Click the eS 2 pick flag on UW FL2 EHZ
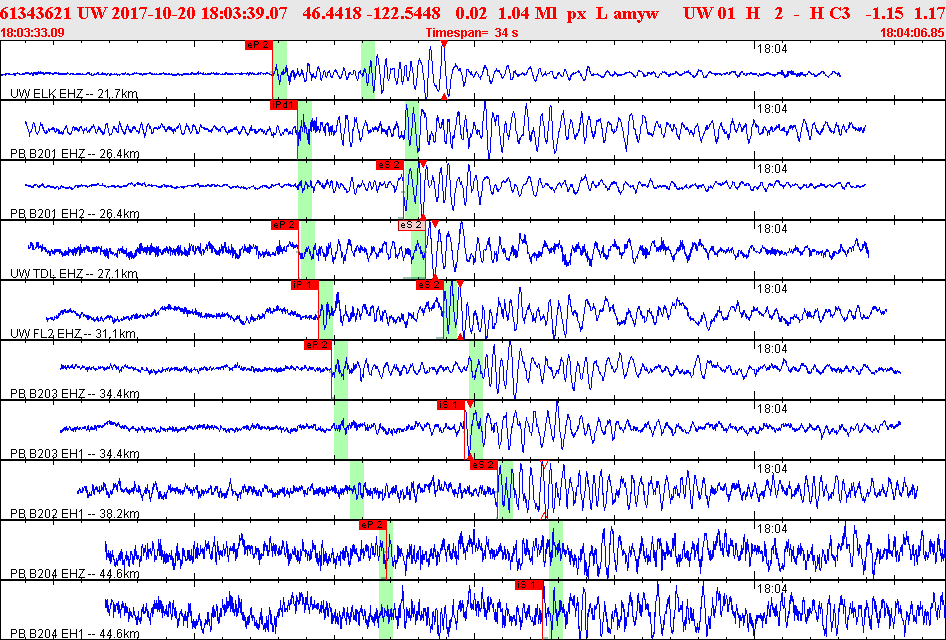This screenshot has width=946, height=640. [x=429, y=285]
